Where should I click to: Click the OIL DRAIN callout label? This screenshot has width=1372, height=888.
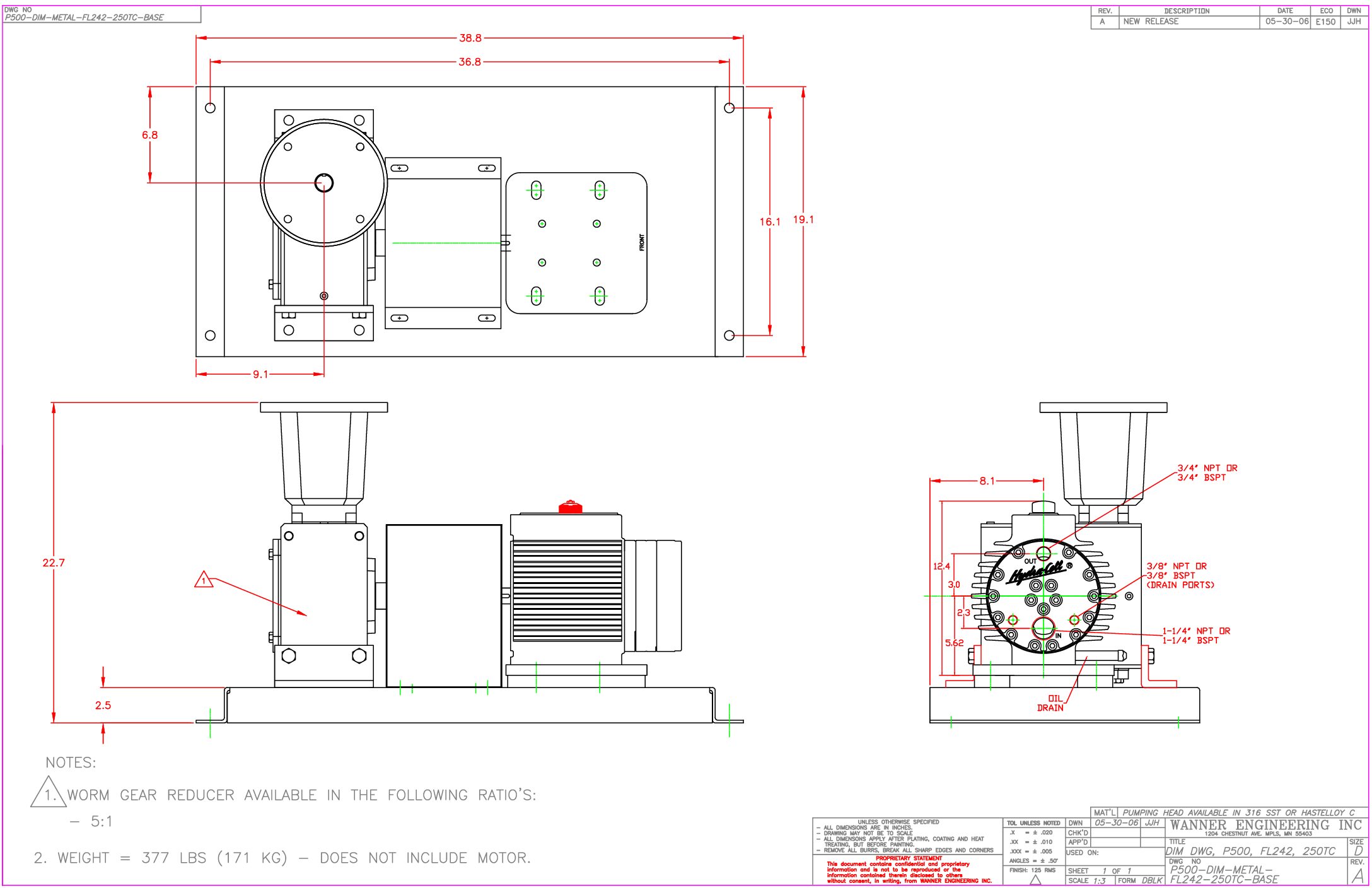1050,703
